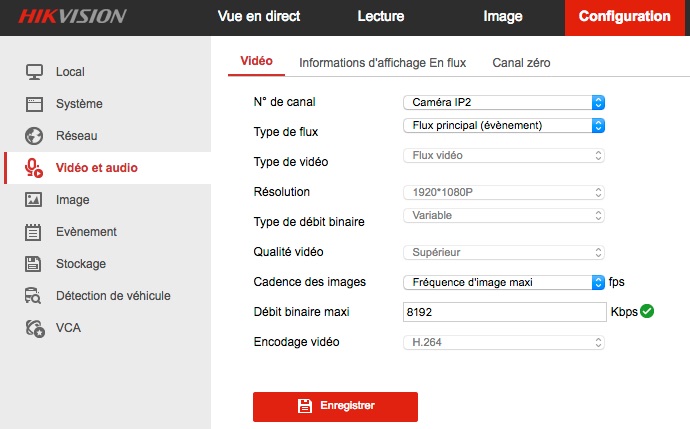Open the N° de canal dropdown
Image resolution: width=690 pixels, height=429 pixels.
click(x=504, y=102)
